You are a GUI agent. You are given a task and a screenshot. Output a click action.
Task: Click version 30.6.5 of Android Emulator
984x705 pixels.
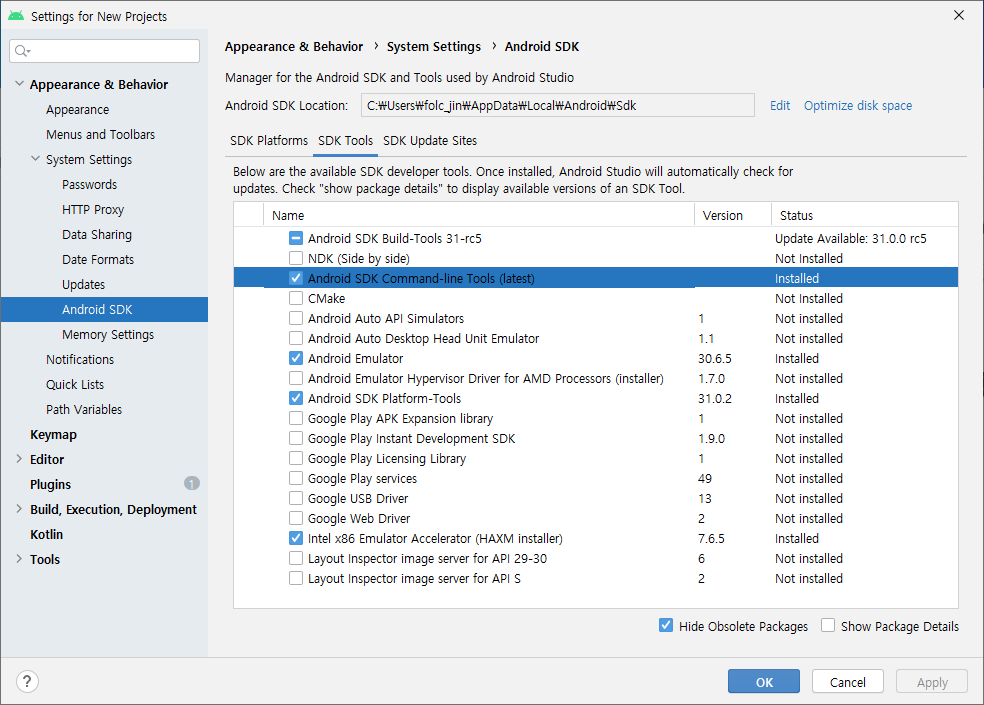click(715, 358)
